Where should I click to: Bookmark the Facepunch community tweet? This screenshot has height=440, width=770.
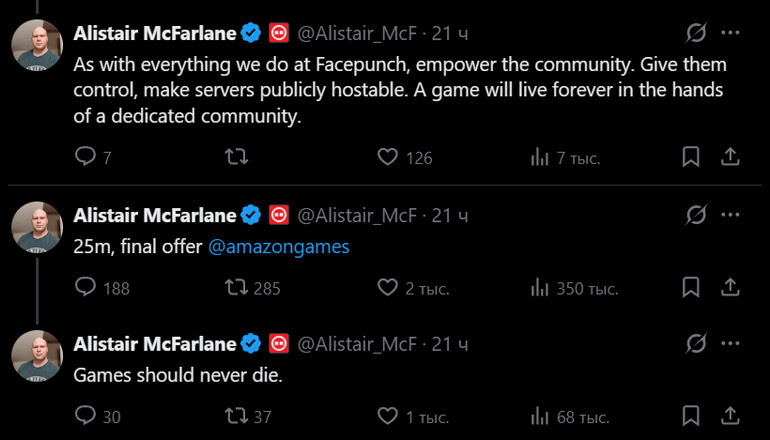point(690,157)
